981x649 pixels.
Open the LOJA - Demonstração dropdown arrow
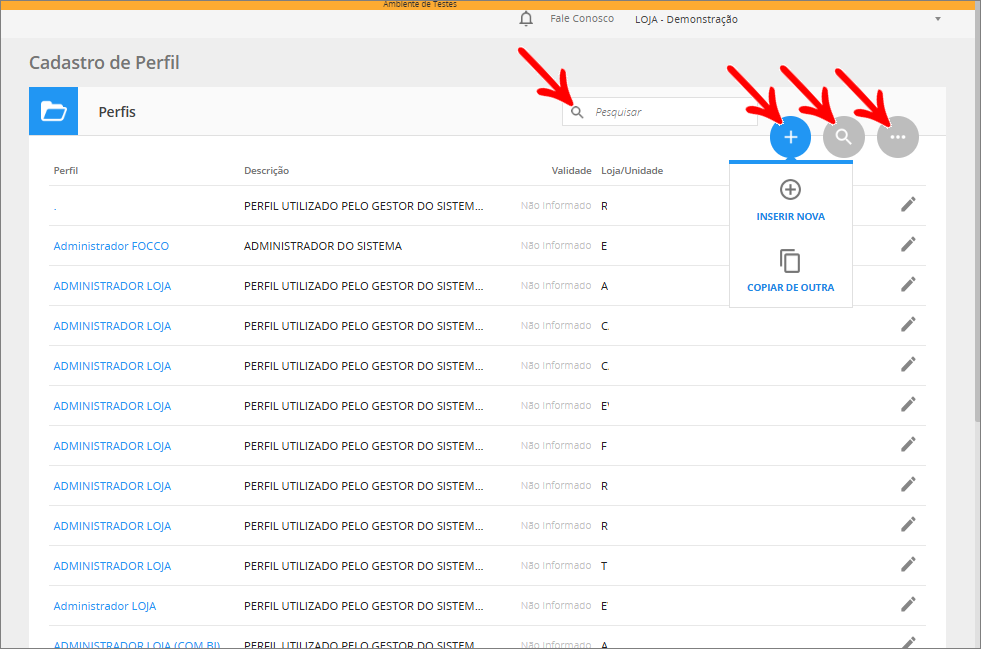tap(937, 19)
